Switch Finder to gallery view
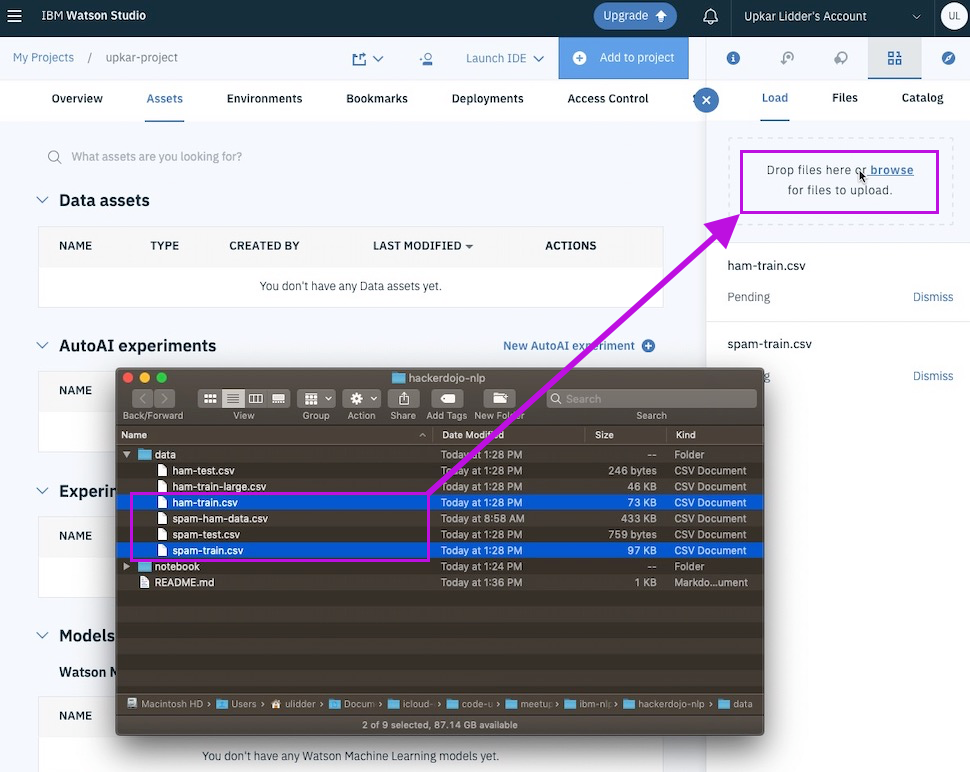 pyautogui.click(x=278, y=398)
